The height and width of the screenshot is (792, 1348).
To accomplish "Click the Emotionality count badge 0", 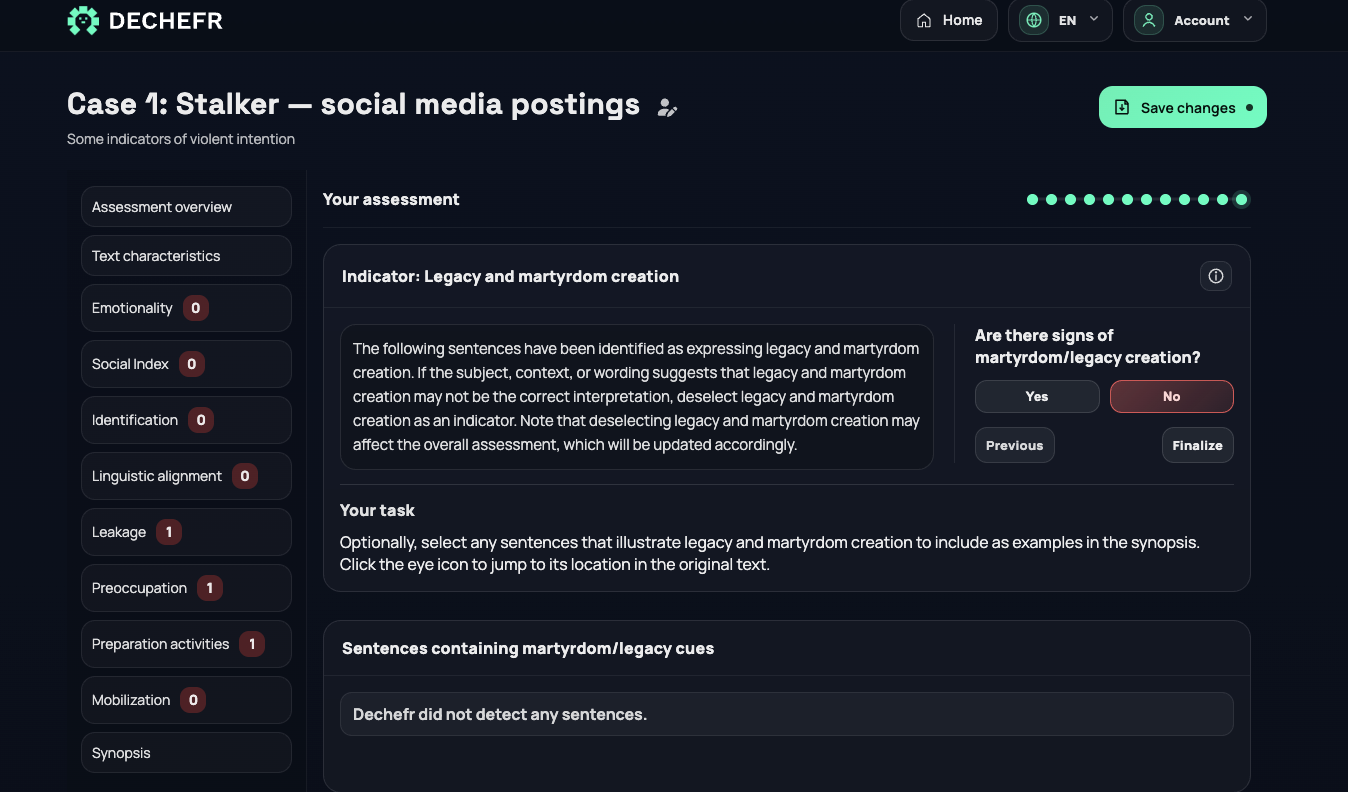I will click(x=196, y=308).
